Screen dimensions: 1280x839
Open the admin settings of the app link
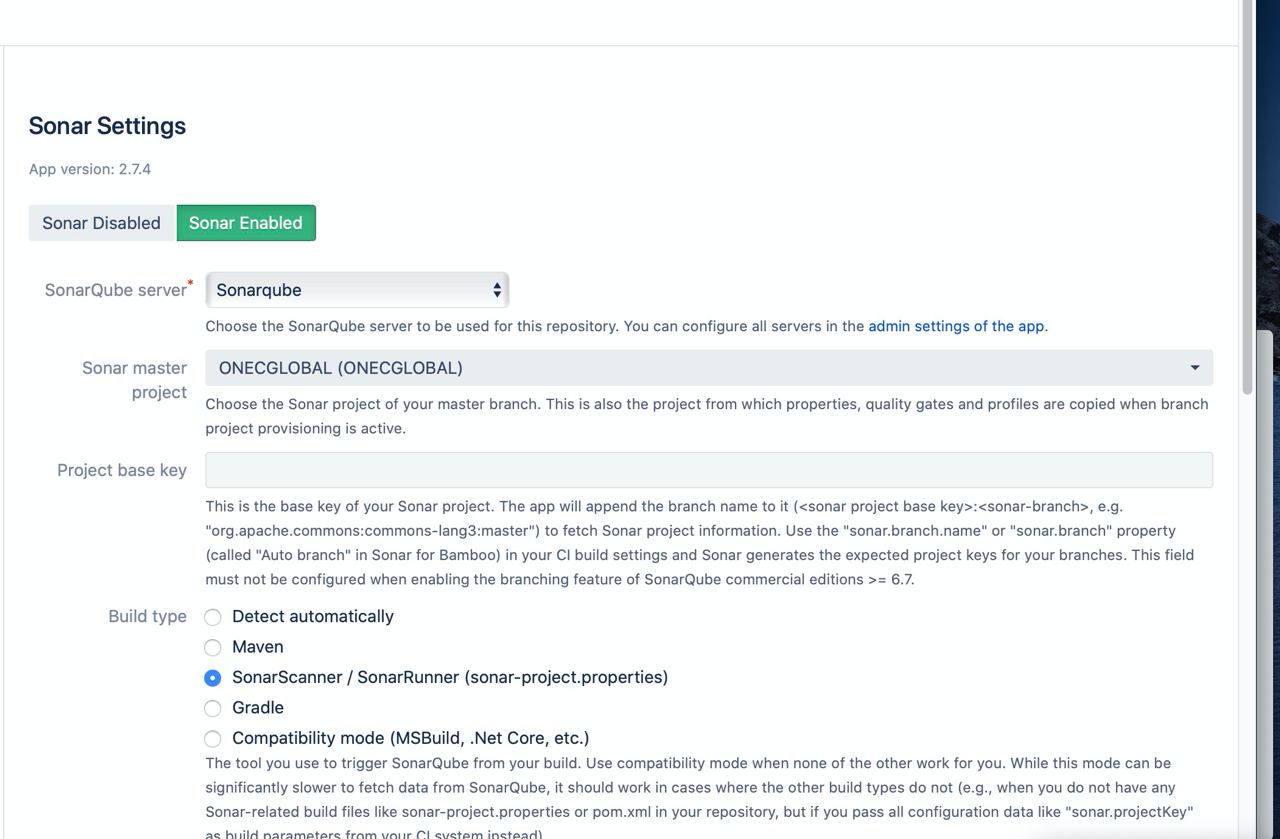(x=956, y=326)
